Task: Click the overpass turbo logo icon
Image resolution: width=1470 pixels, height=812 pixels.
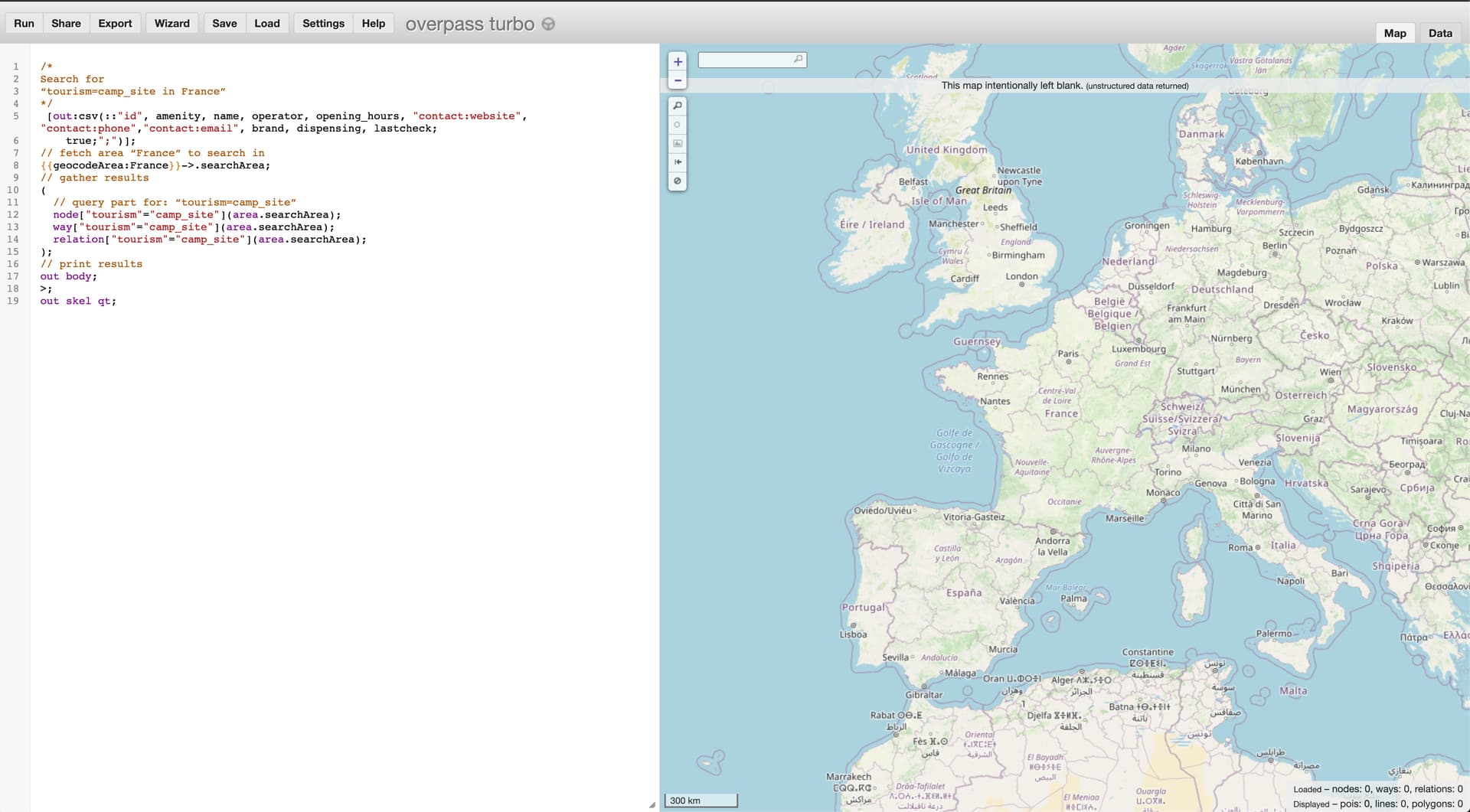Action: point(548,24)
